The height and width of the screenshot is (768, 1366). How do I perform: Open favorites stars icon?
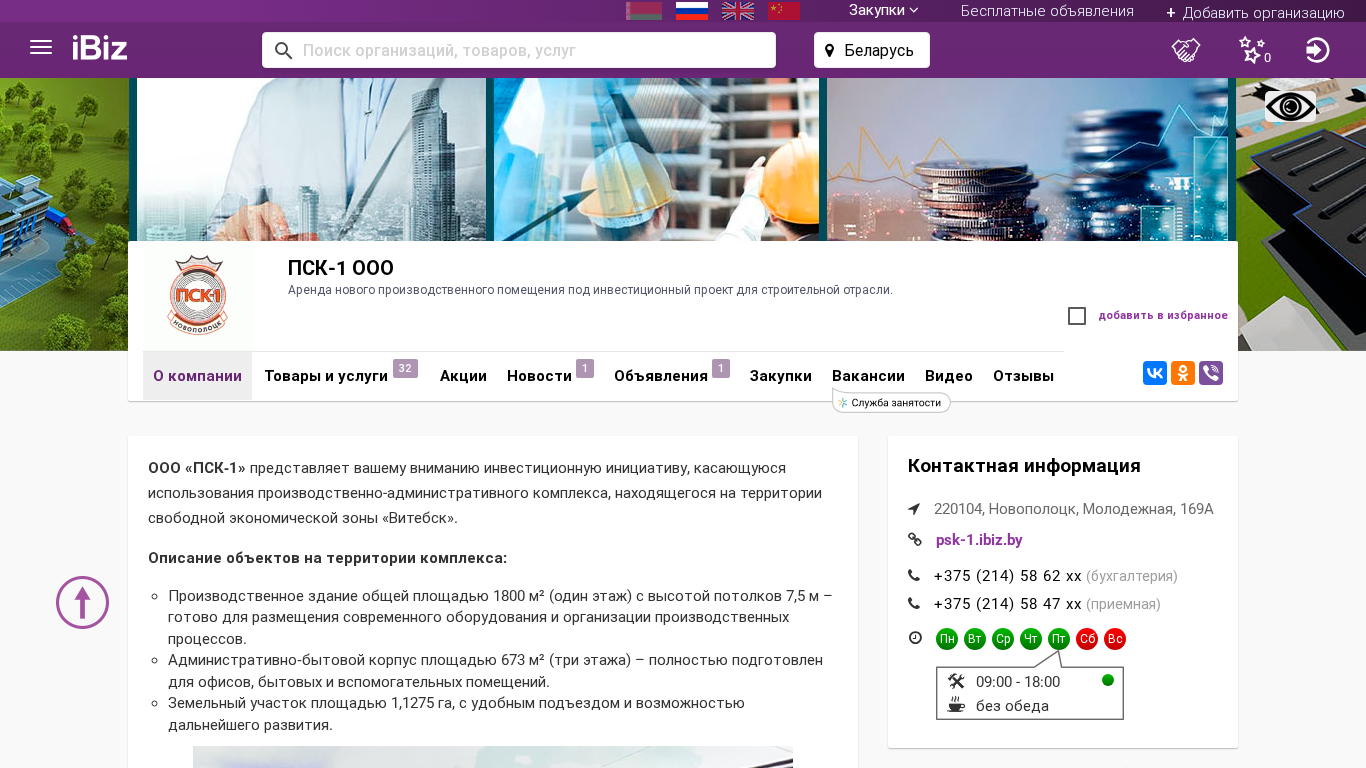[x=1253, y=50]
